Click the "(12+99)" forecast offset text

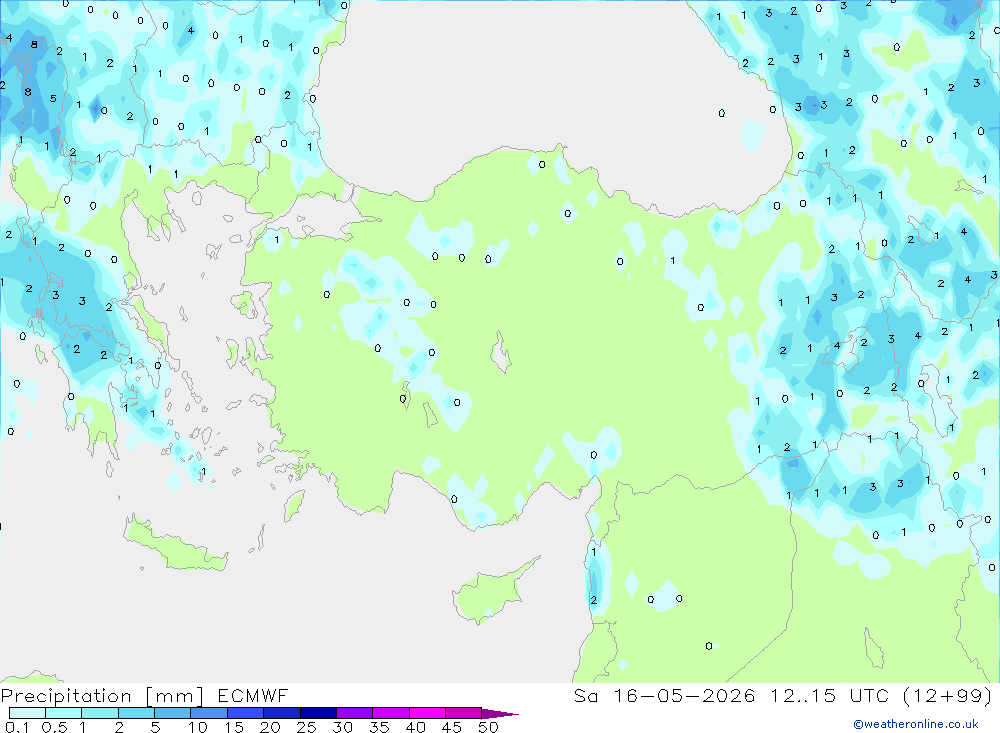[x=948, y=695]
